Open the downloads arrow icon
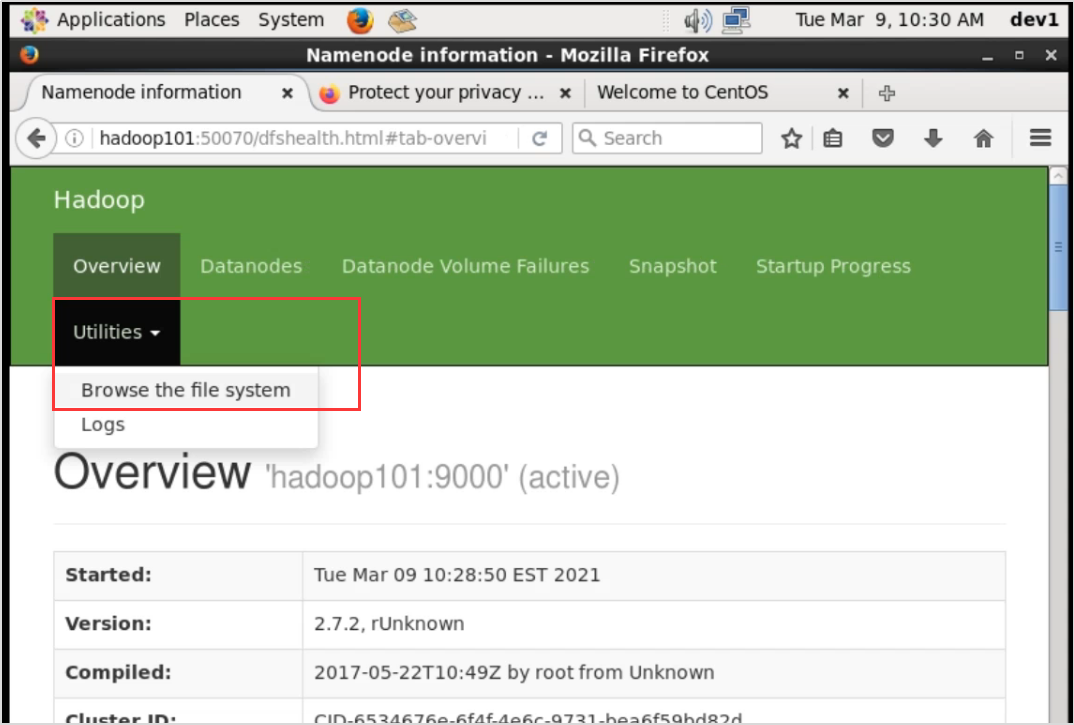 933,138
